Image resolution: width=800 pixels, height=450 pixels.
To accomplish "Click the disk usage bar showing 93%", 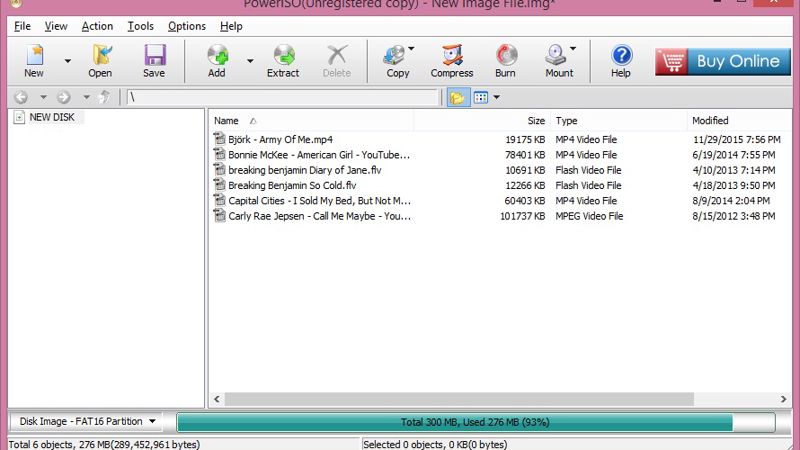I will point(476,422).
